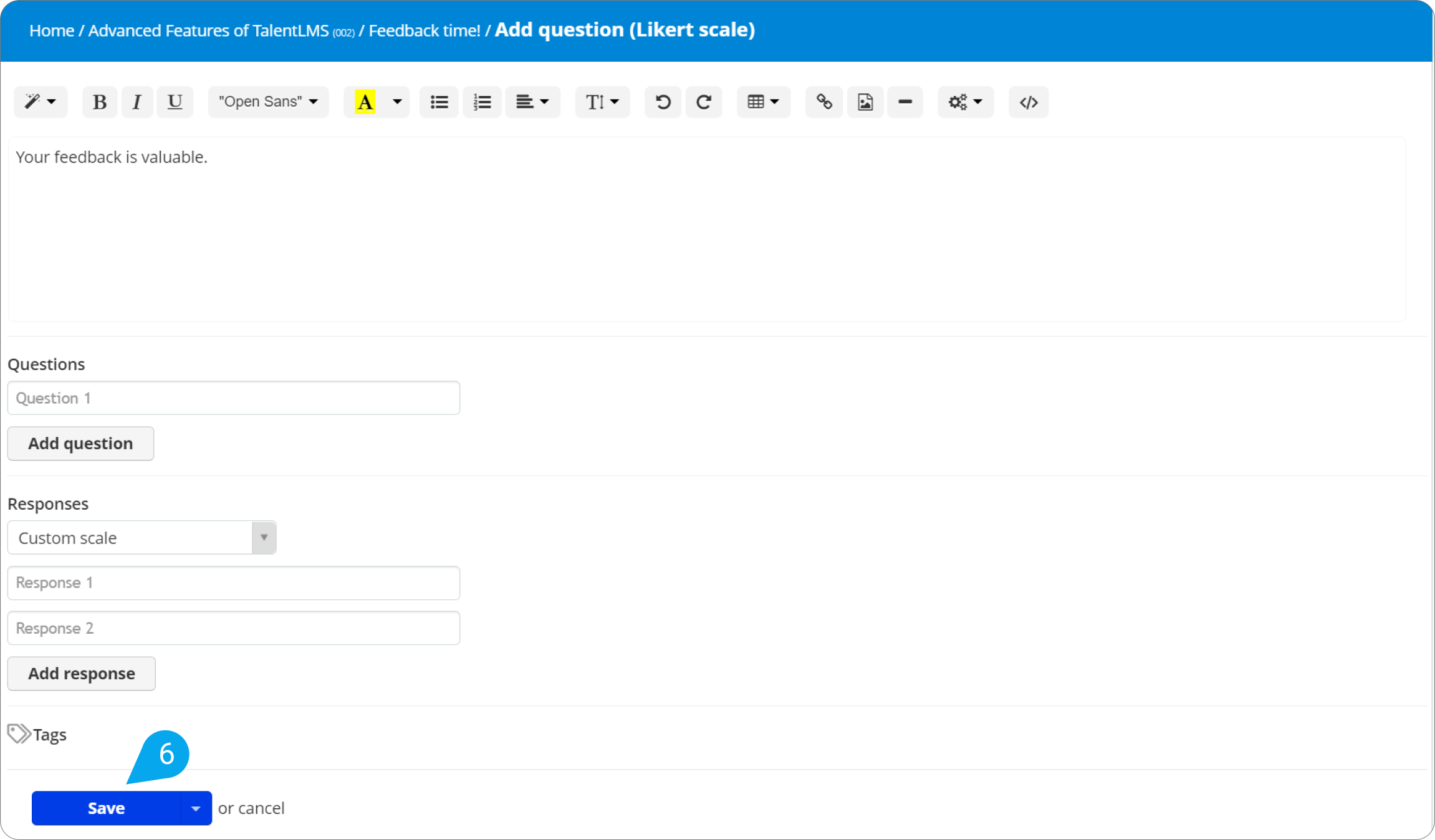1435x840 pixels.
Task: Expand the Custom scale responses dropdown
Action: pos(264,537)
